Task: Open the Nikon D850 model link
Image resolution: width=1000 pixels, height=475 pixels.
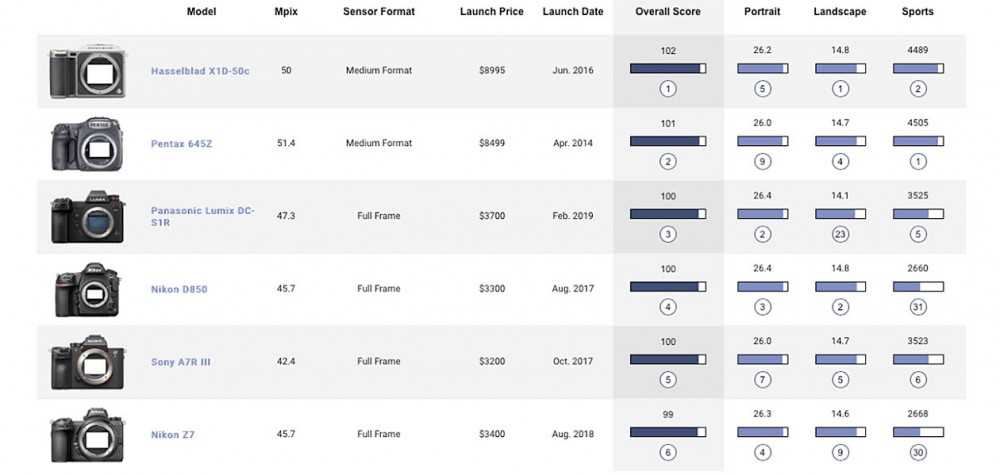Action: pos(179,289)
